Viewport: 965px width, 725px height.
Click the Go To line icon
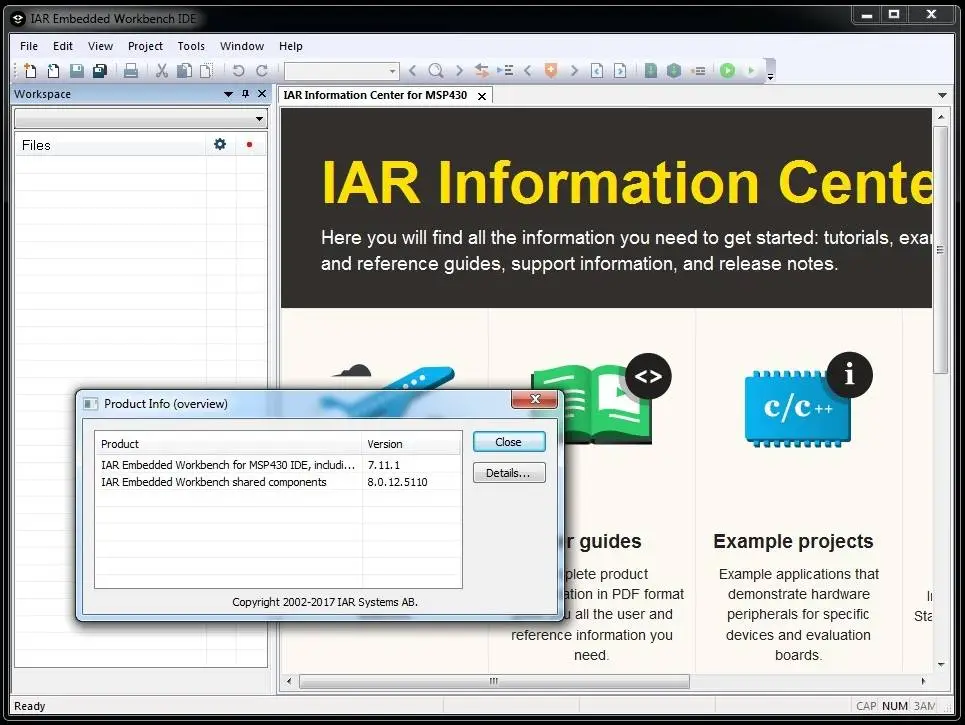(505, 71)
